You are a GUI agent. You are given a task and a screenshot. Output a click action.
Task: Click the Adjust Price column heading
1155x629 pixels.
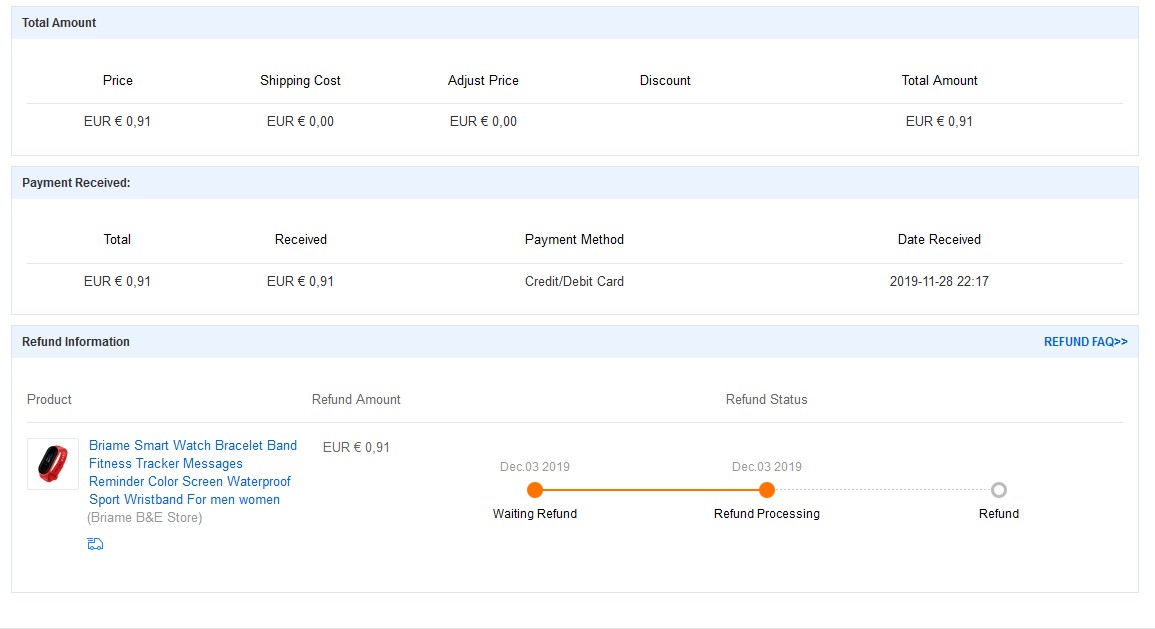483,81
